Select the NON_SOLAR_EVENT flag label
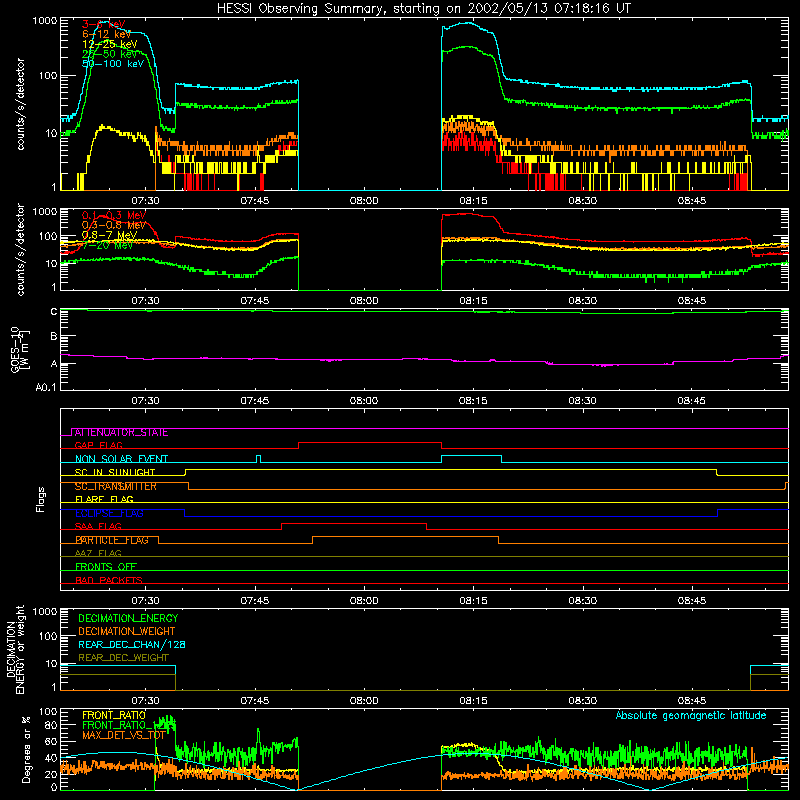This screenshot has width=800, height=800. click(121, 459)
